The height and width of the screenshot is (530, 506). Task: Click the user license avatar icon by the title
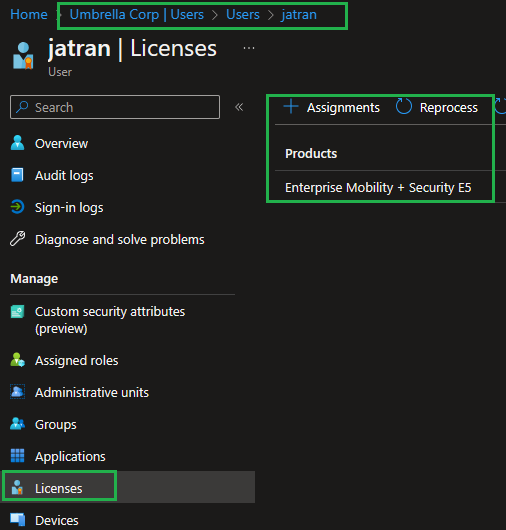pyautogui.click(x=23, y=56)
